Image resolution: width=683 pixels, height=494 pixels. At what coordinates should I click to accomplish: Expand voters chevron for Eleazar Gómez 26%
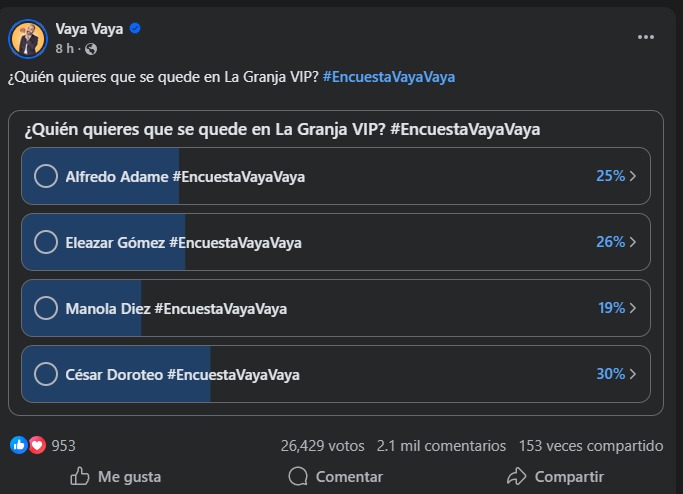(x=633, y=242)
